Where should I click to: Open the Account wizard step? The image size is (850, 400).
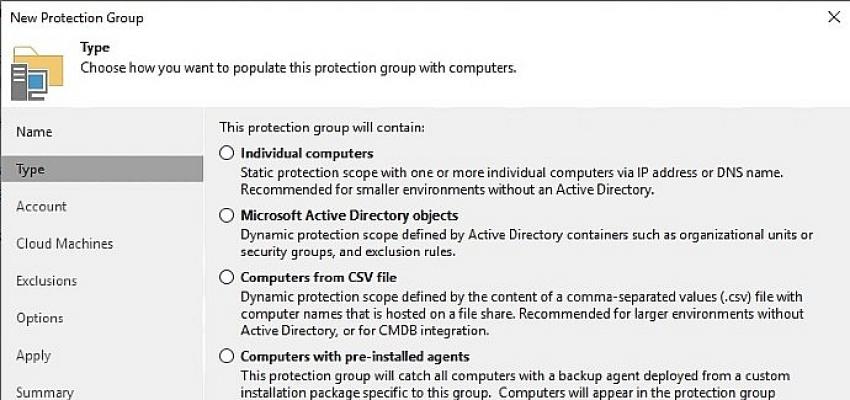pos(41,206)
